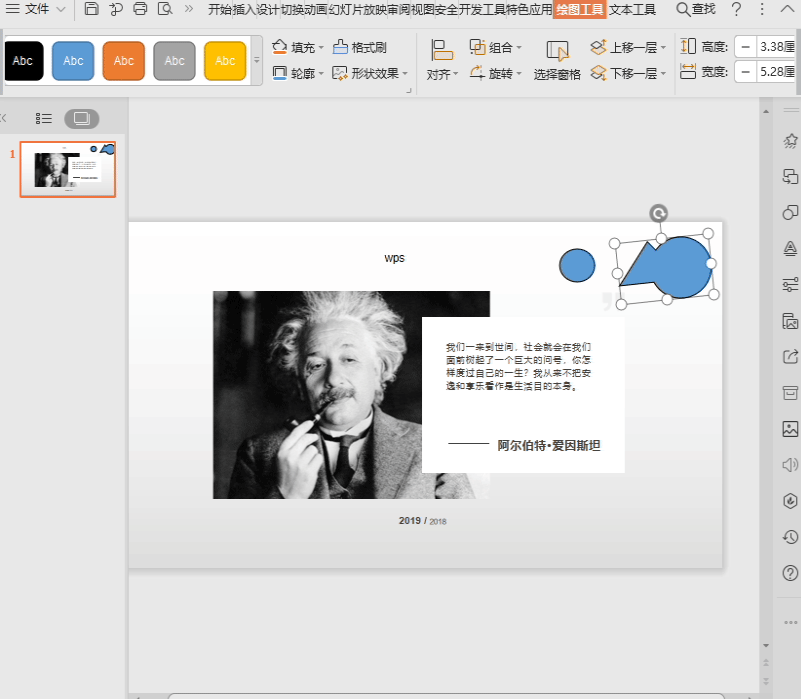Image resolution: width=801 pixels, height=699 pixels.
Task: Apply the yellow Abc shape style
Action: [x=225, y=61]
